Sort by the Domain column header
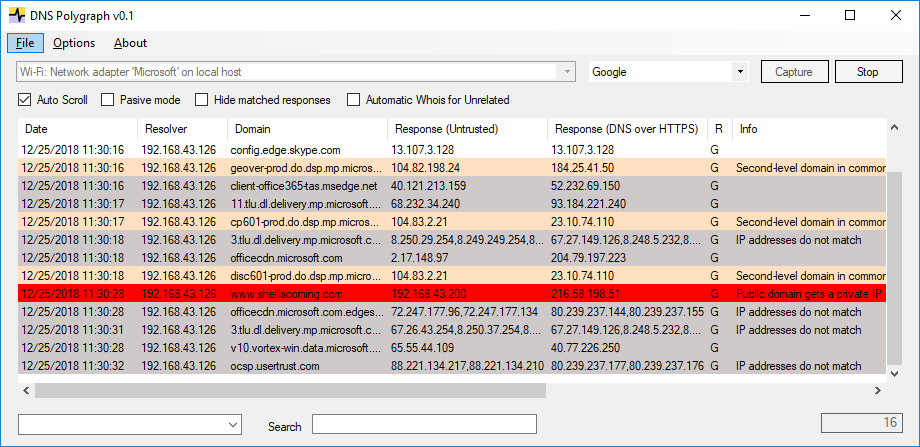The width and height of the screenshot is (920, 447). [x=306, y=129]
